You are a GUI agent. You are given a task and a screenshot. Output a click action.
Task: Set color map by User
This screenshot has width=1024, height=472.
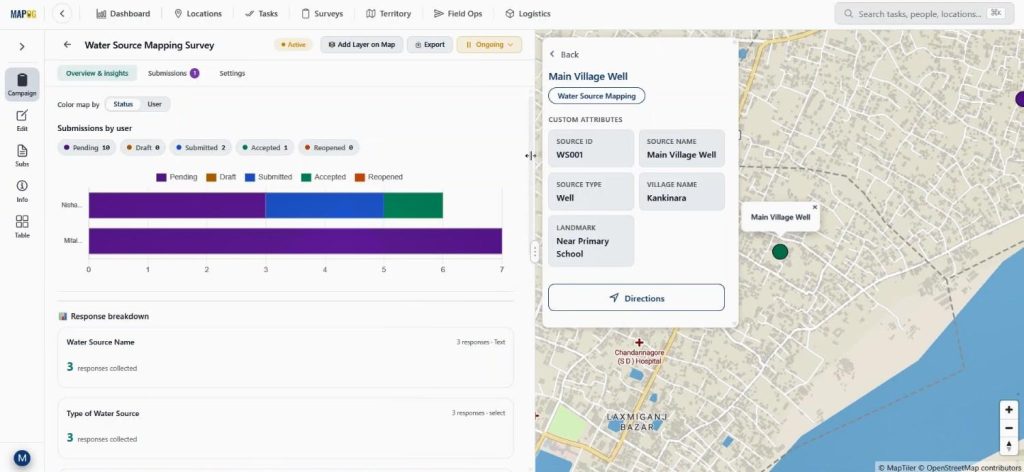(x=155, y=104)
